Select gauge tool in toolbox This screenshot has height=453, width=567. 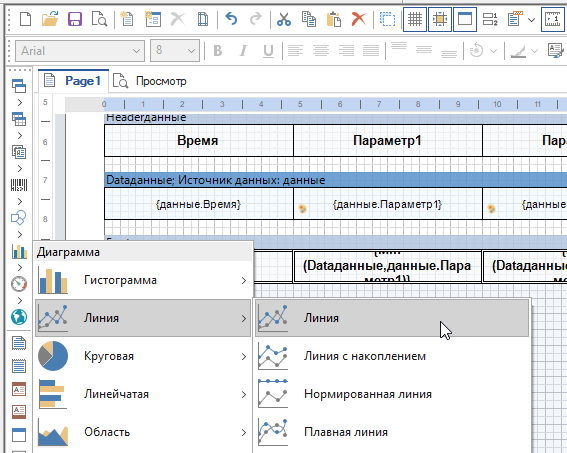19,284
